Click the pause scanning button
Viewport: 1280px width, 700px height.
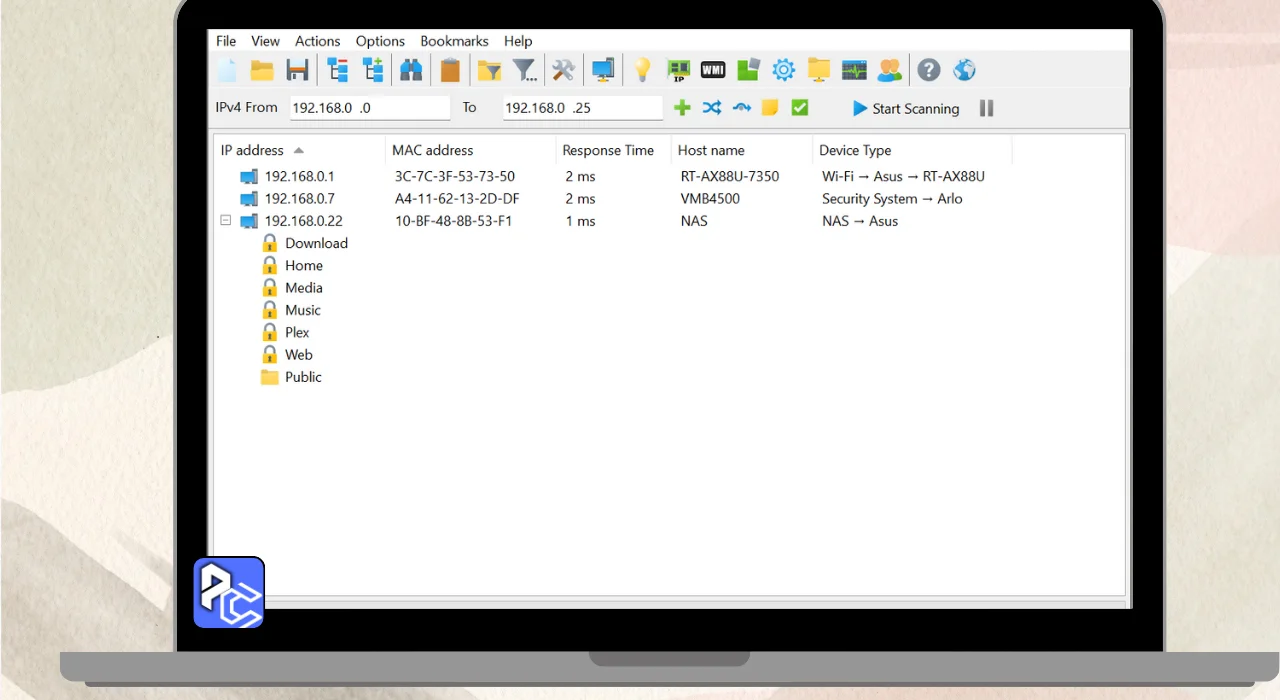pyautogui.click(x=986, y=108)
